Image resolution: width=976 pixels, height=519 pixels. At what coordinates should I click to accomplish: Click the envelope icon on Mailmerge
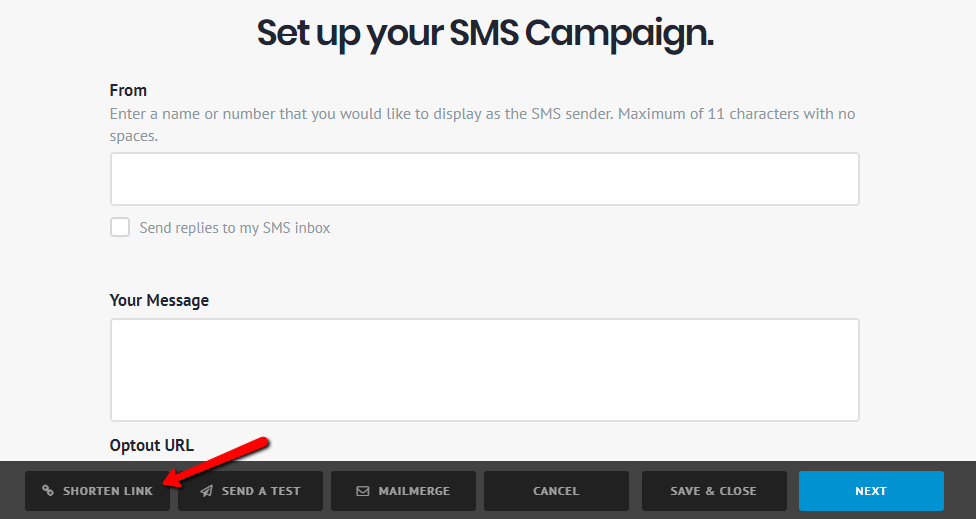tap(363, 491)
